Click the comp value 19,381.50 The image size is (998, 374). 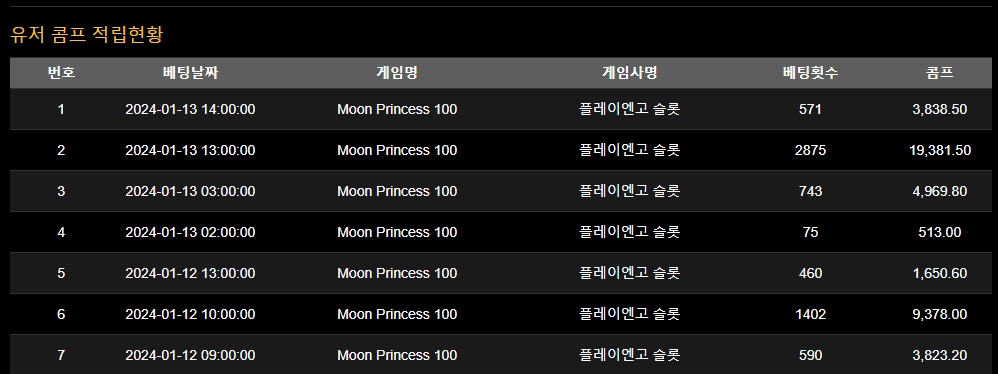point(940,150)
